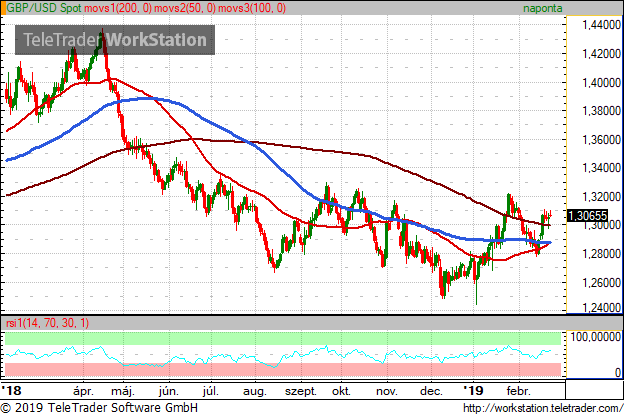Image resolution: width=624 pixels, height=417 pixels.
Task: Open the workstation.teletrader.com link
Action: click(543, 408)
